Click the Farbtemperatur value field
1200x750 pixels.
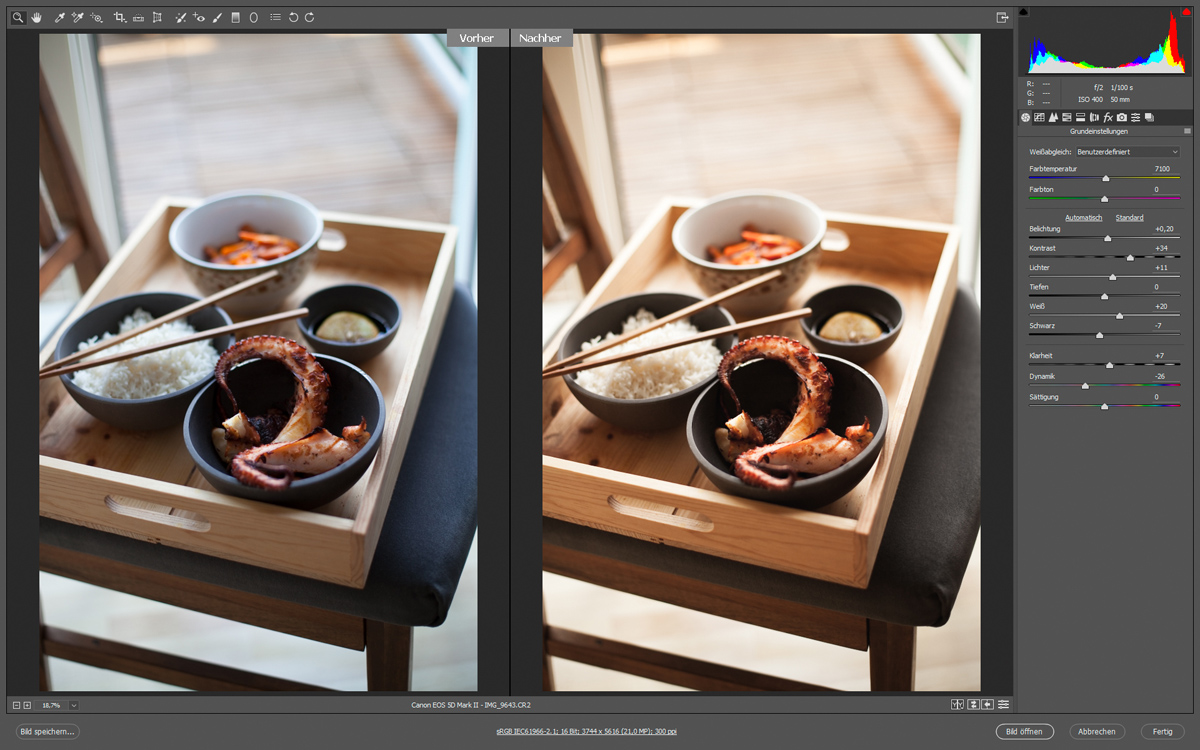[1161, 169]
